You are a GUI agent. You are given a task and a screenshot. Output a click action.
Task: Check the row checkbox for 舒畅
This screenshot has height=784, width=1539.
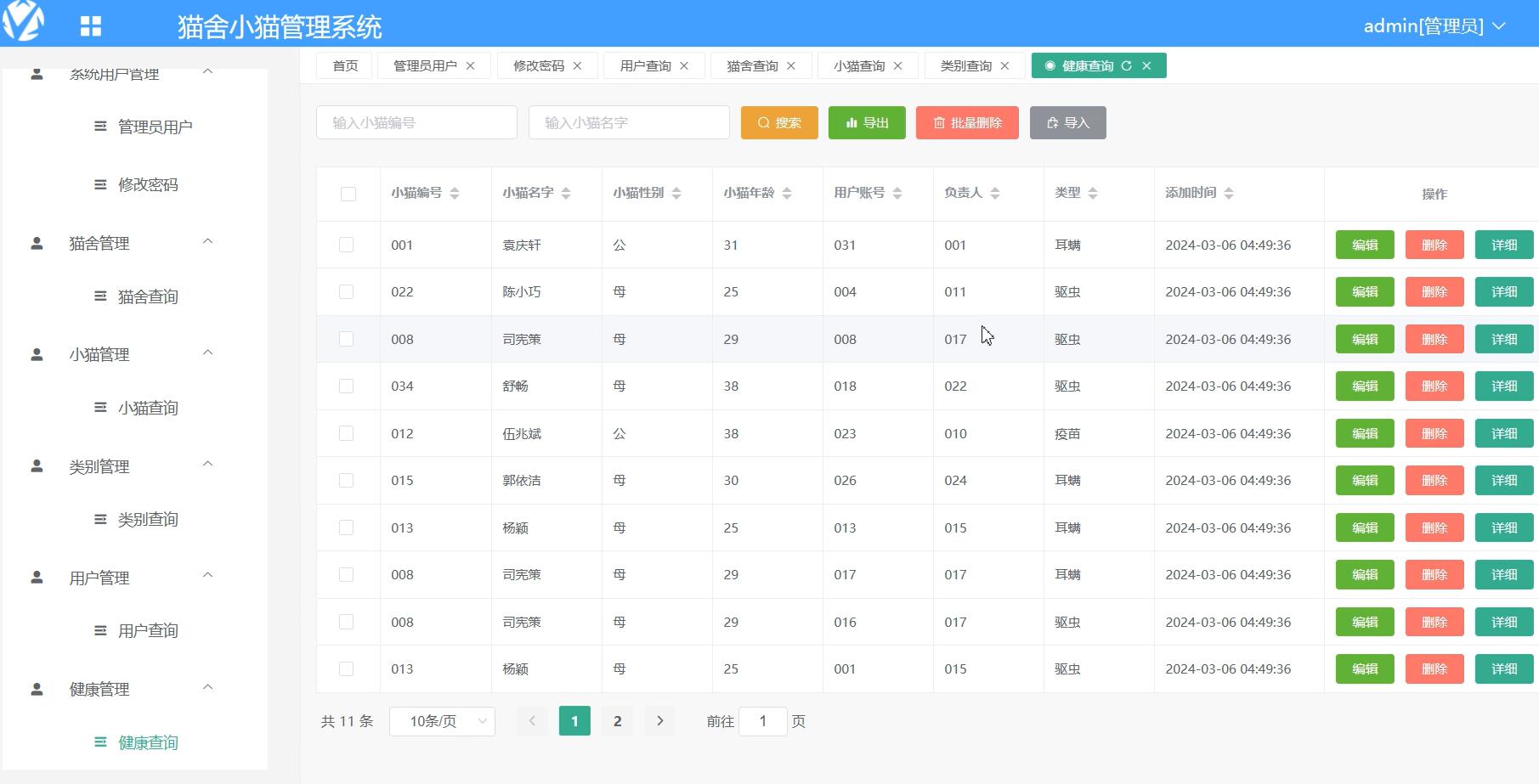pyautogui.click(x=346, y=386)
